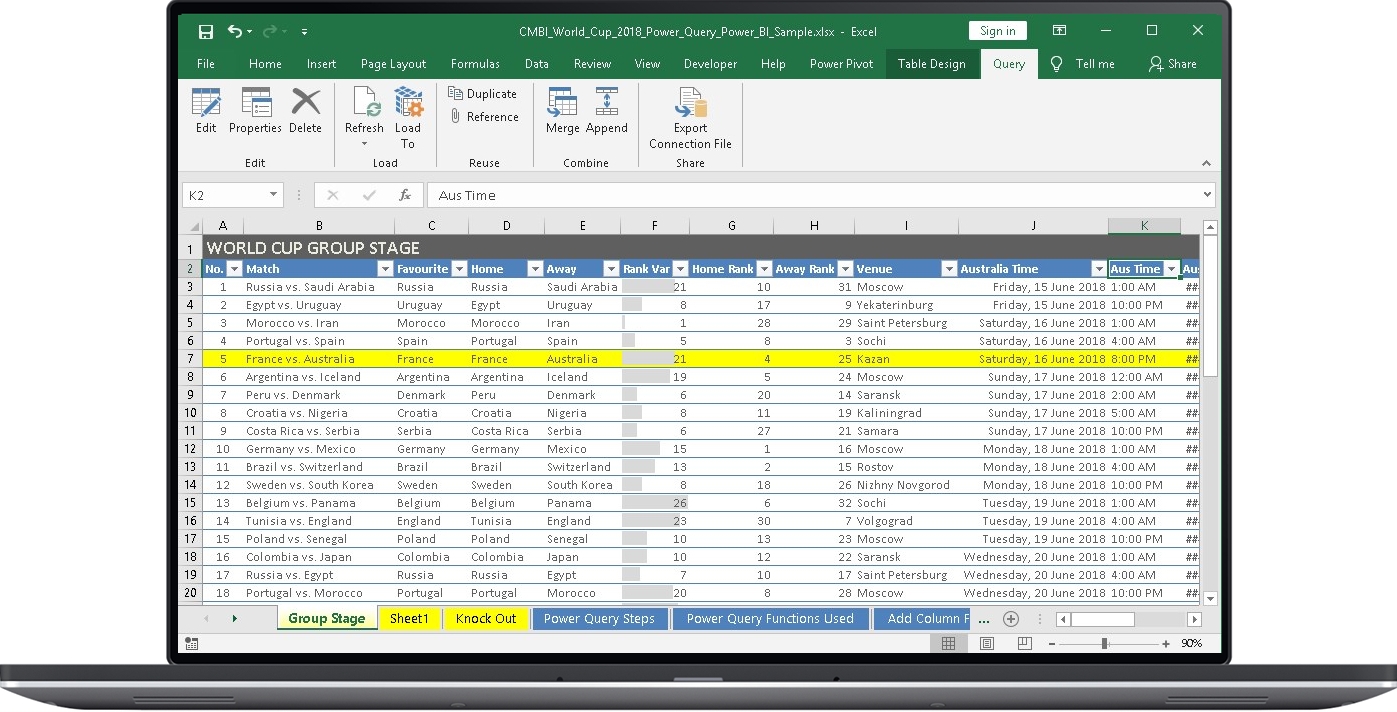Share the workbook
1397x712 pixels.
pos(1173,64)
